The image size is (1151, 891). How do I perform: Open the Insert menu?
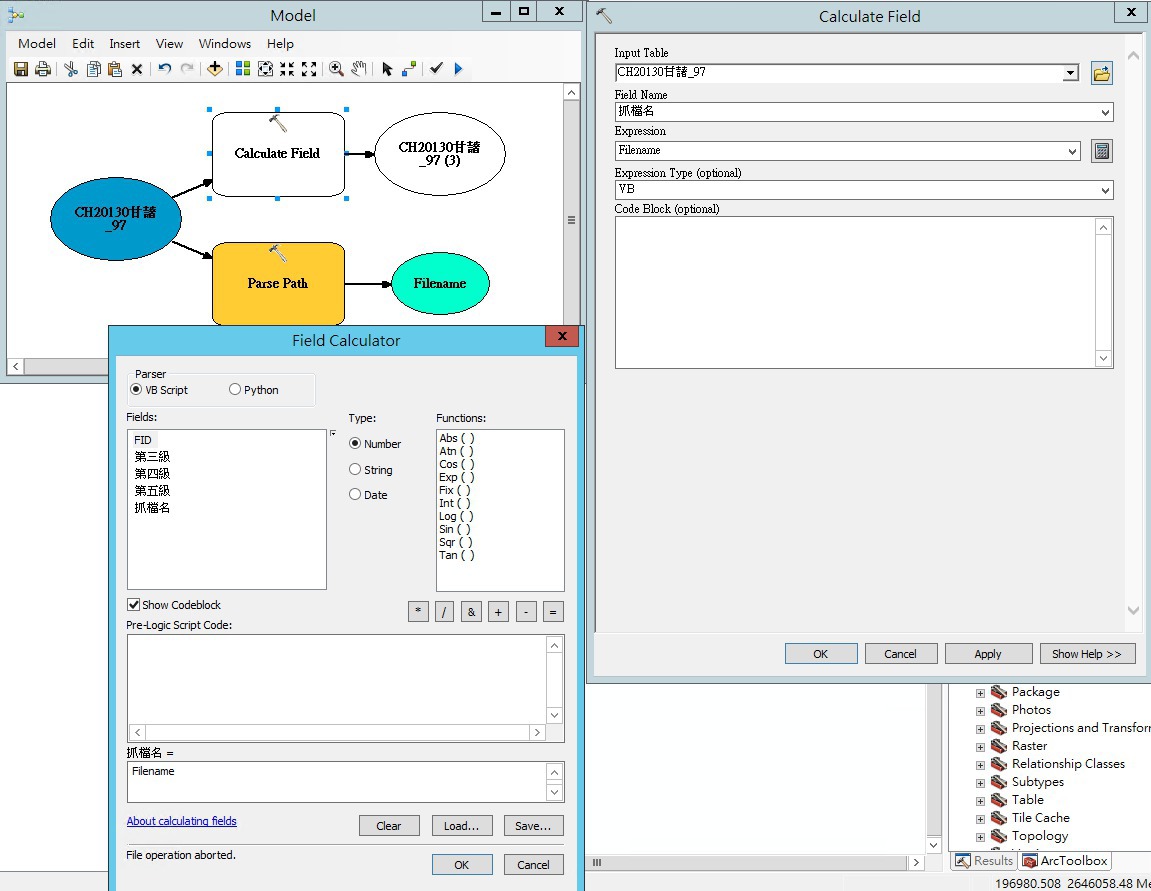tap(125, 44)
